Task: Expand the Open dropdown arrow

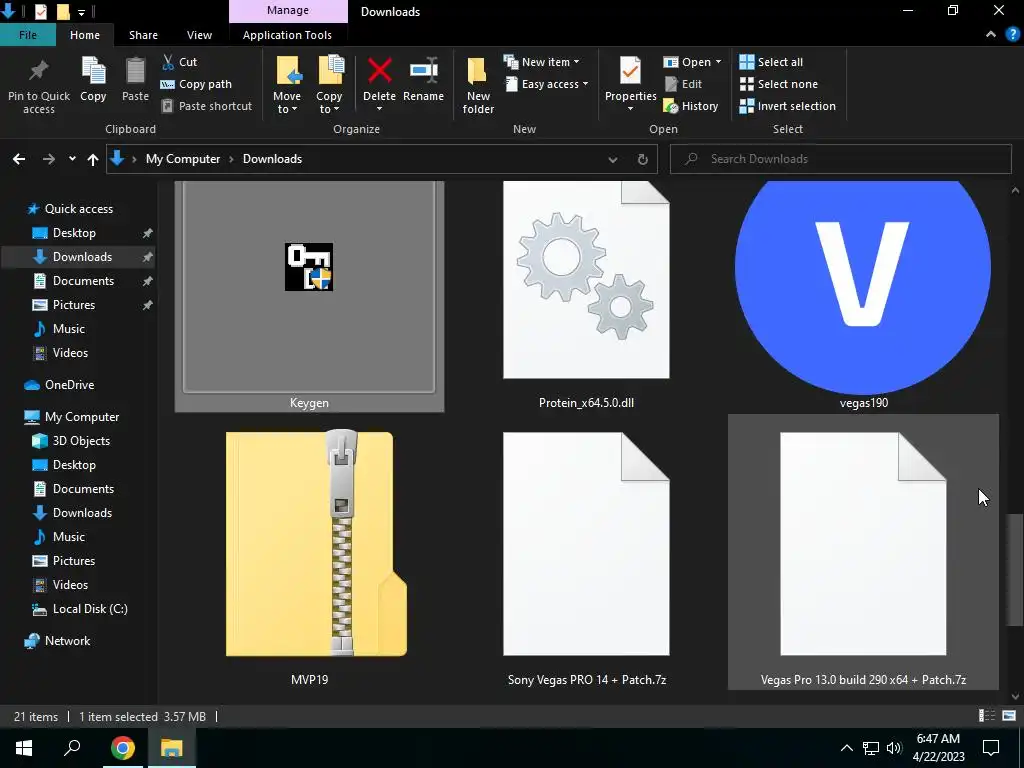Action: coord(718,62)
